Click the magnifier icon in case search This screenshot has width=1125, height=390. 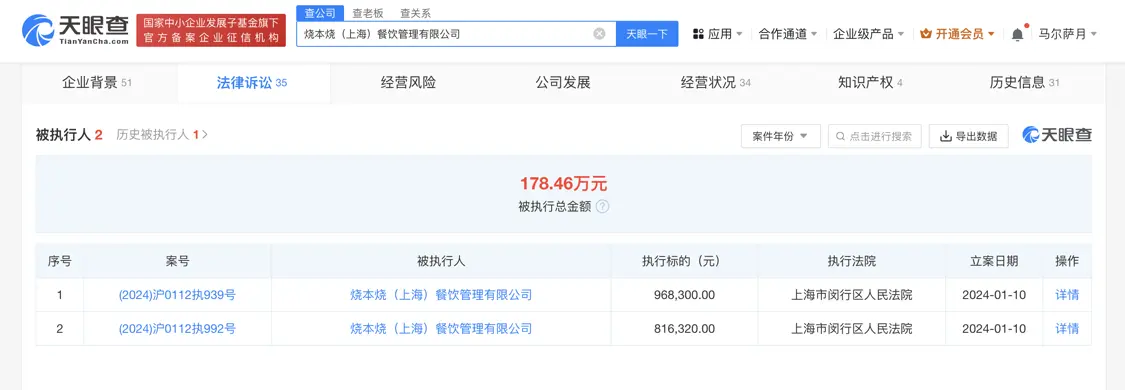841,136
